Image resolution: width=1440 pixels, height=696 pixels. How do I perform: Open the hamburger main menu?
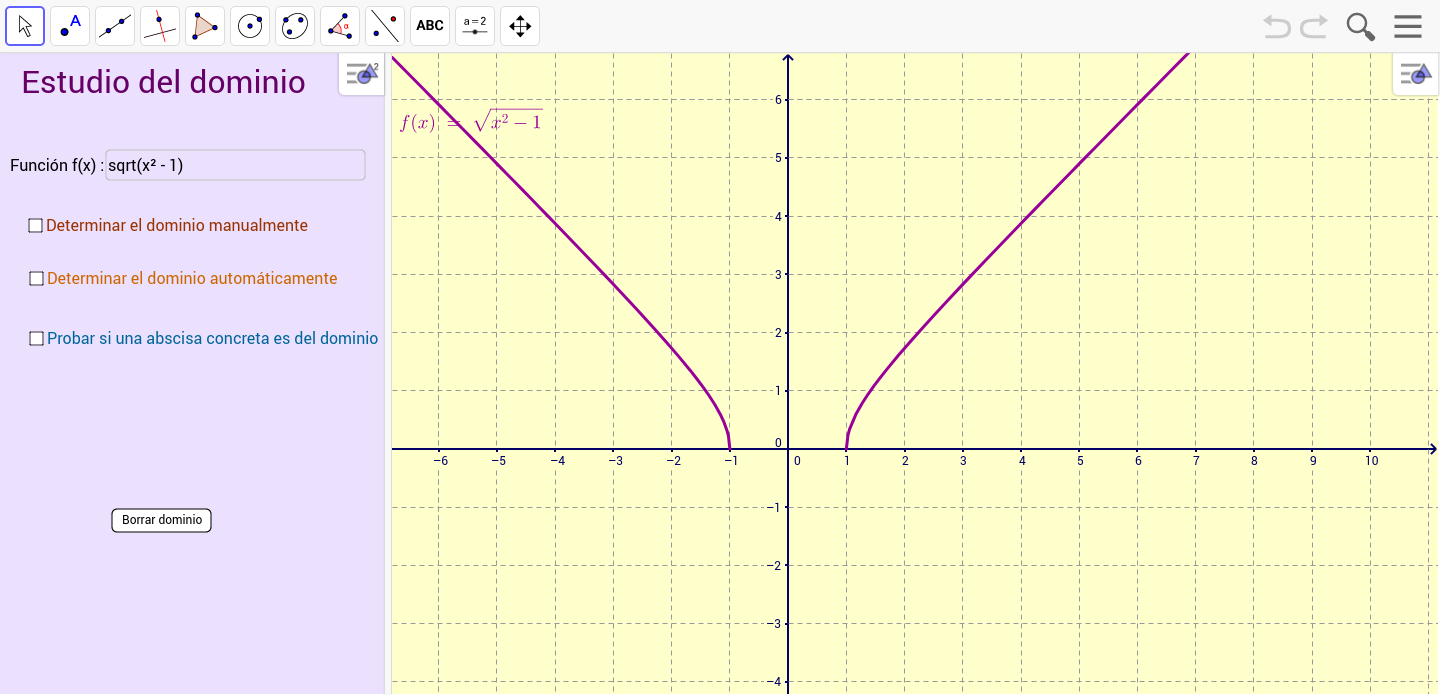(1408, 26)
